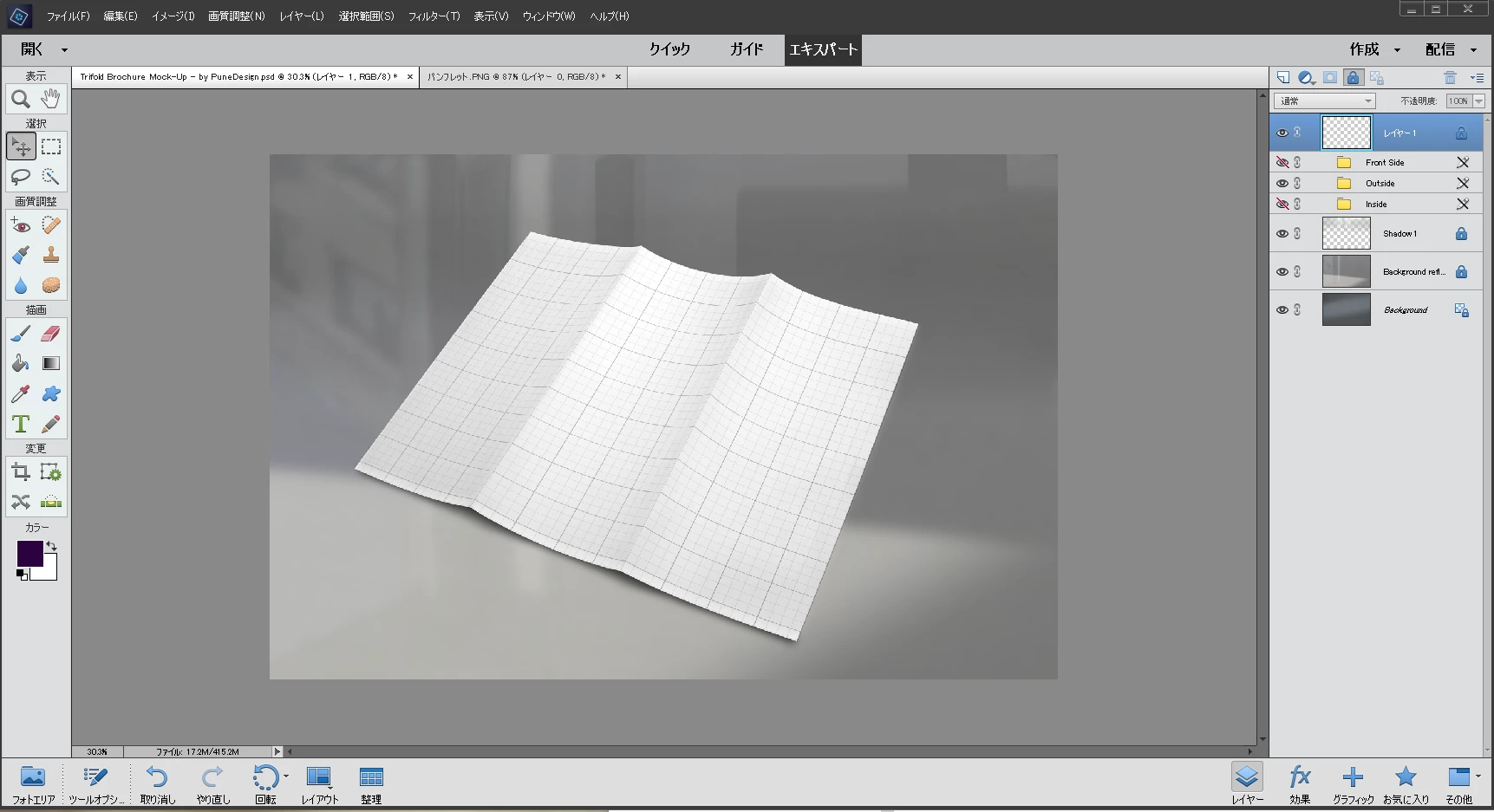Select the Zoom tool
This screenshot has height=812, width=1494.
[21, 99]
